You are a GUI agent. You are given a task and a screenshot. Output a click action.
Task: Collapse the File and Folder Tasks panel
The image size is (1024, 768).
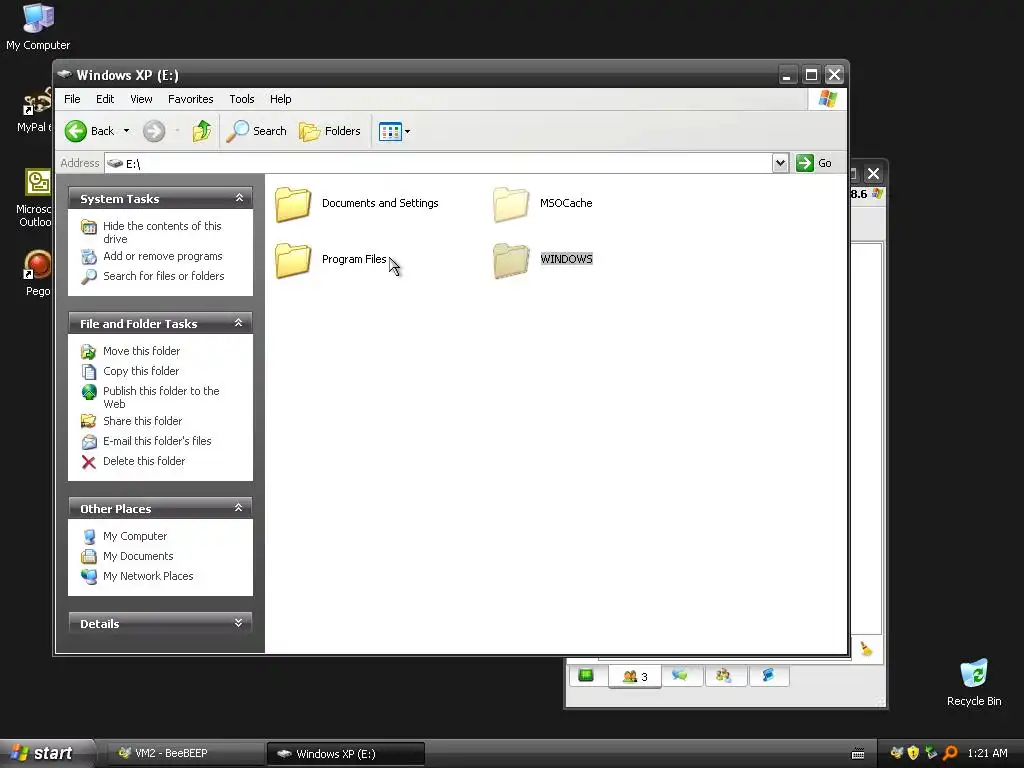pyautogui.click(x=238, y=323)
